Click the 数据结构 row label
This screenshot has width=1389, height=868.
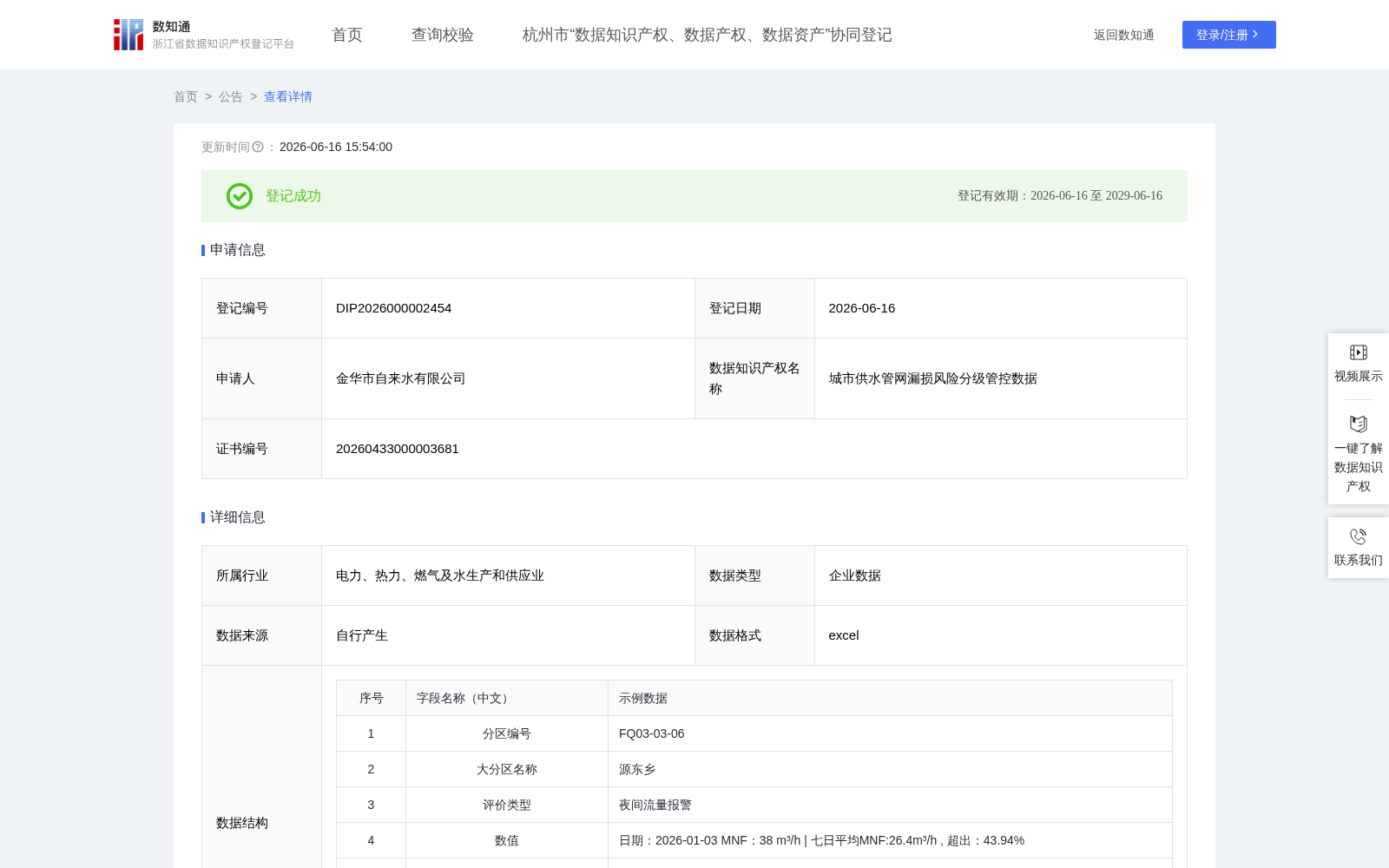click(242, 823)
